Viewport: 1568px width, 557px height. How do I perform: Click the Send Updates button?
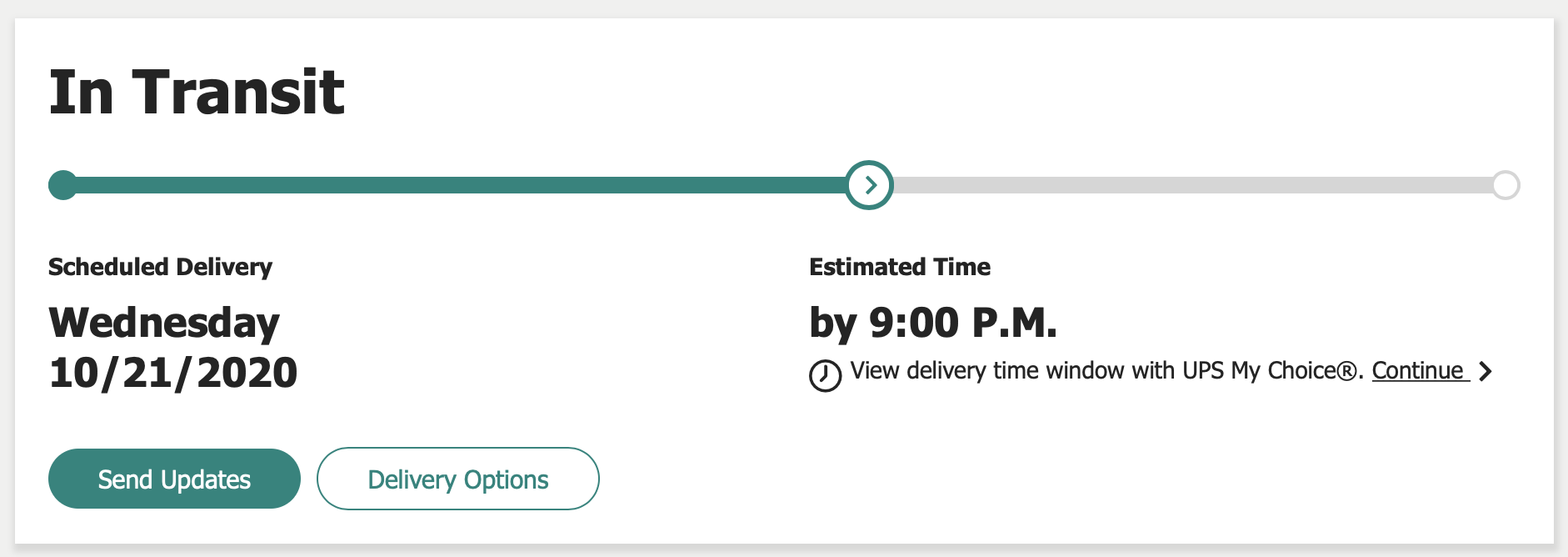[x=174, y=479]
